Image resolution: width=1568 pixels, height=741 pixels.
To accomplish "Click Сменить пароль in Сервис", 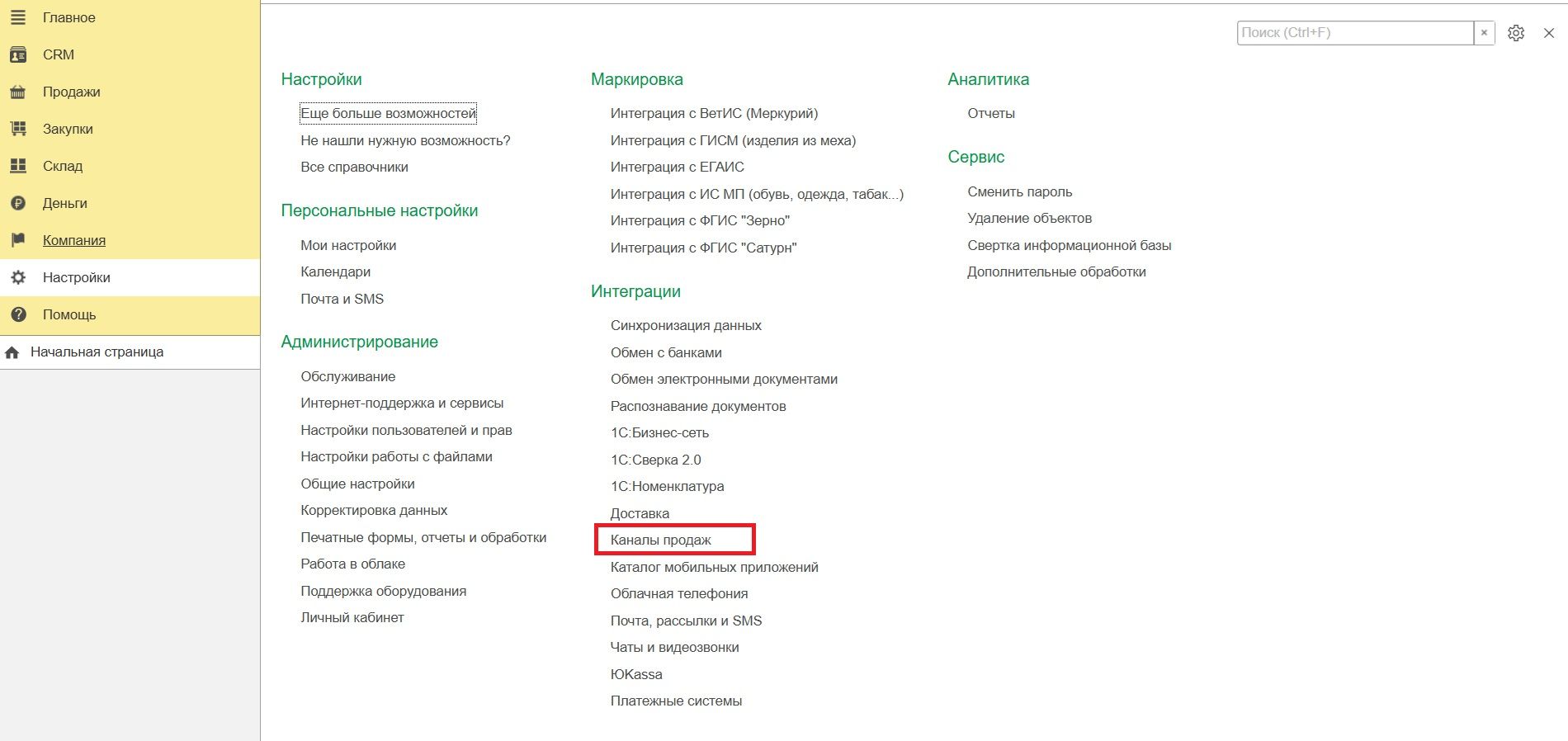I will point(1020,191).
